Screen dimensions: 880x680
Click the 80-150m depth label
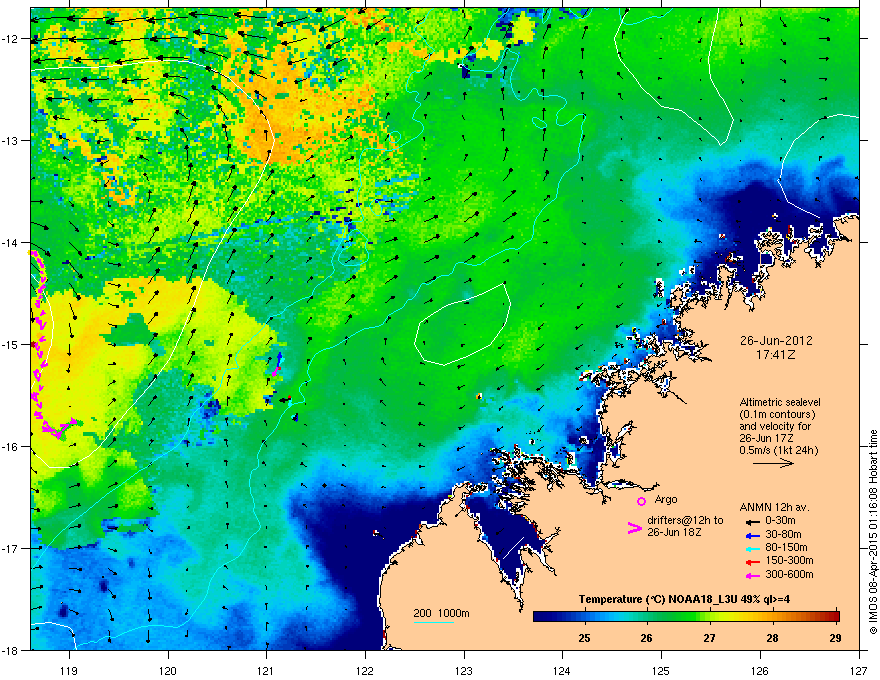[x=786, y=547]
